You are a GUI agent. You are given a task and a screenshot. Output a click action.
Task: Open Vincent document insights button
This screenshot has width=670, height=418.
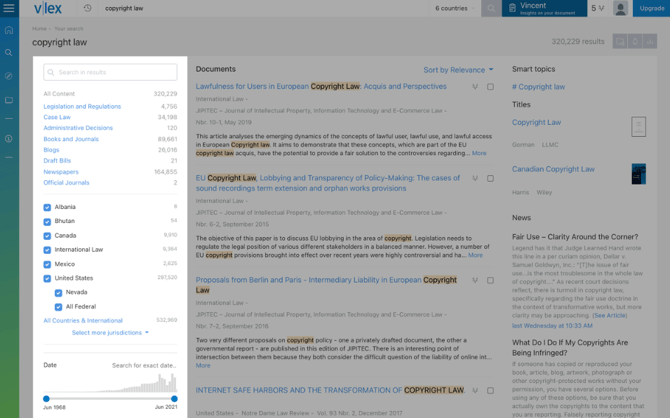pos(544,8)
